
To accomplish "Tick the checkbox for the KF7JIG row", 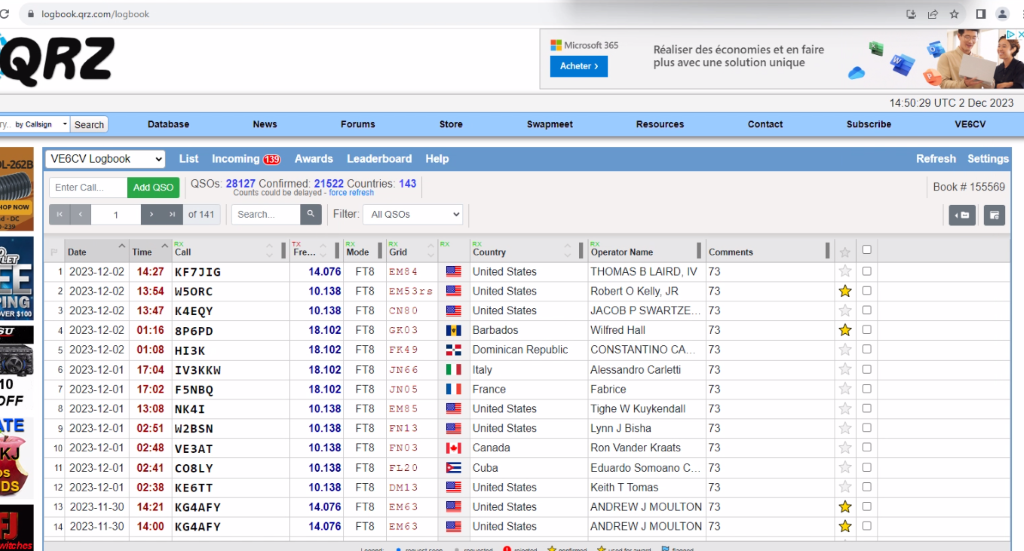I will 867,271.
